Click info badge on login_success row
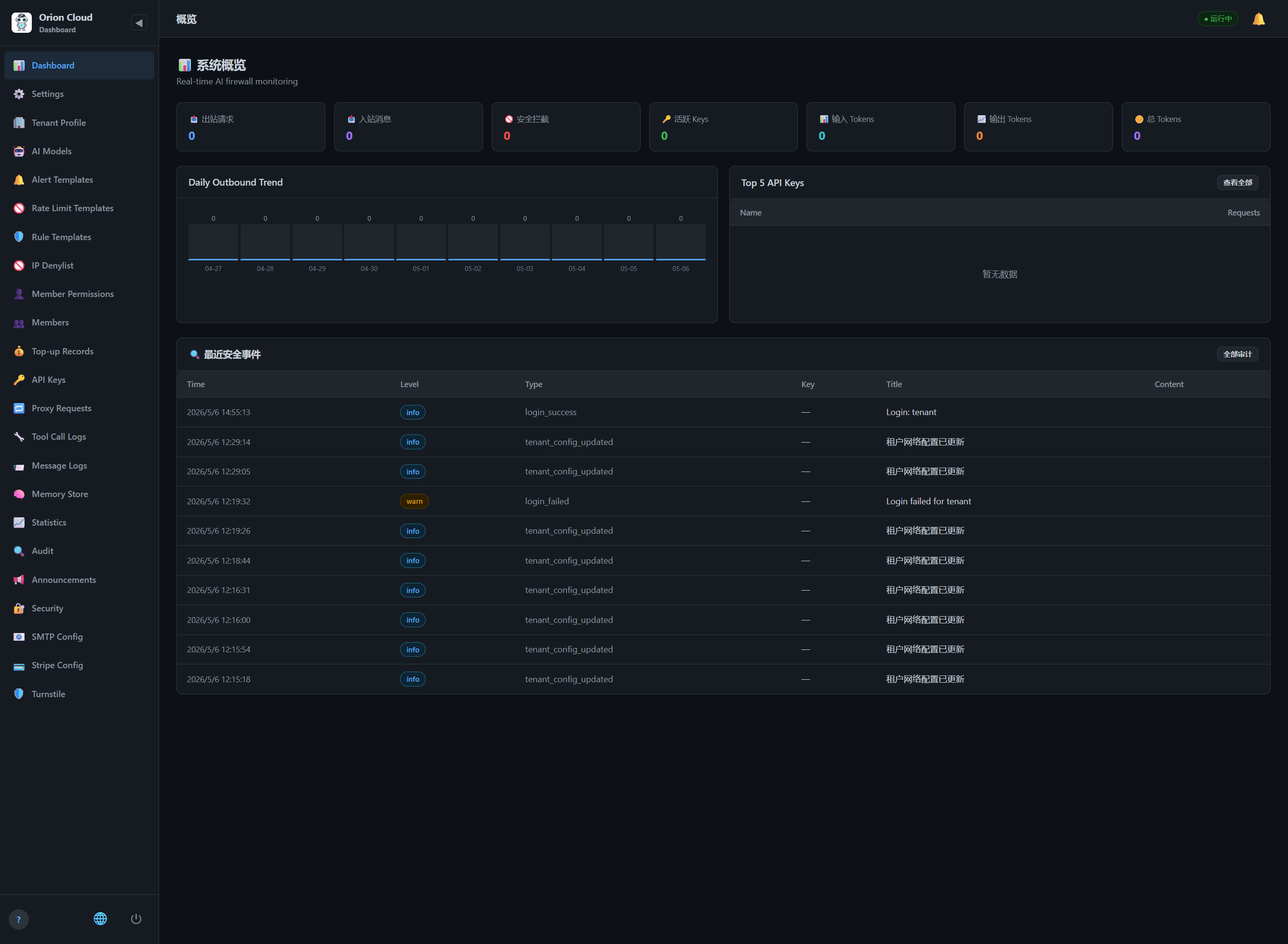Image resolution: width=1288 pixels, height=944 pixels. pyautogui.click(x=413, y=413)
